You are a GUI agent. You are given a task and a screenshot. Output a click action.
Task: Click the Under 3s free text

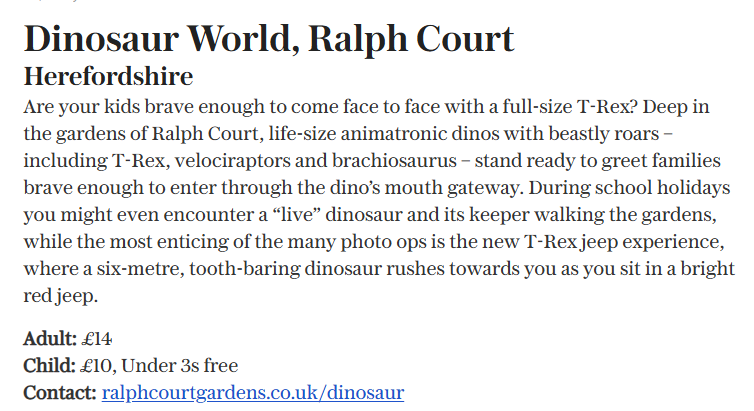tap(180, 366)
